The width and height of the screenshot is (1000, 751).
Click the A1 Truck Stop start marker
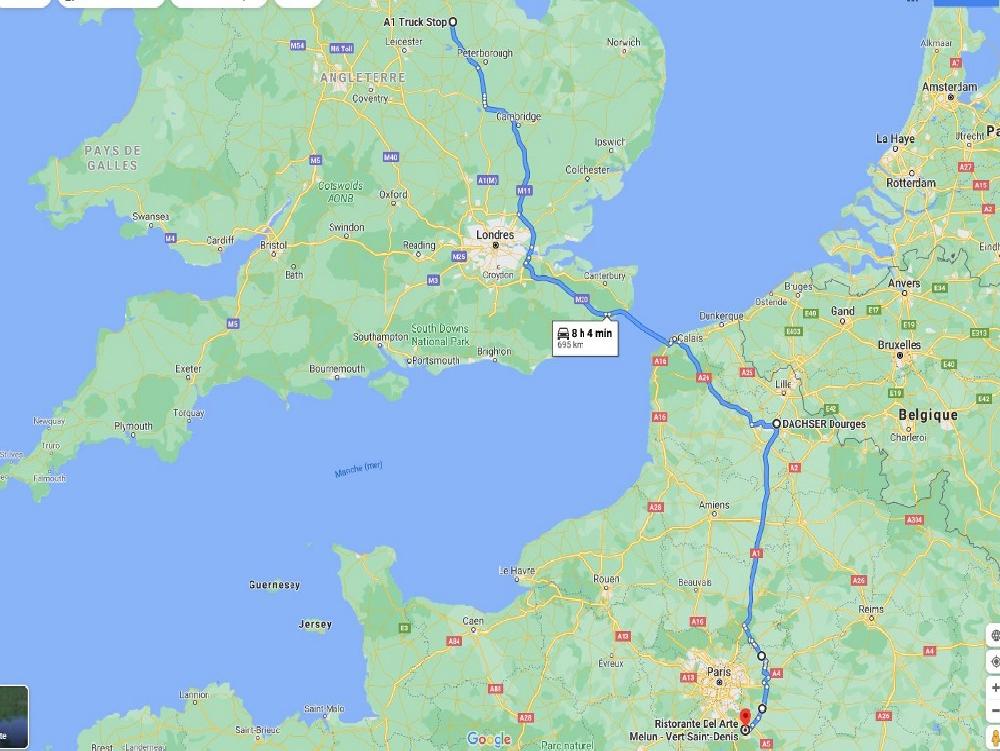click(453, 22)
